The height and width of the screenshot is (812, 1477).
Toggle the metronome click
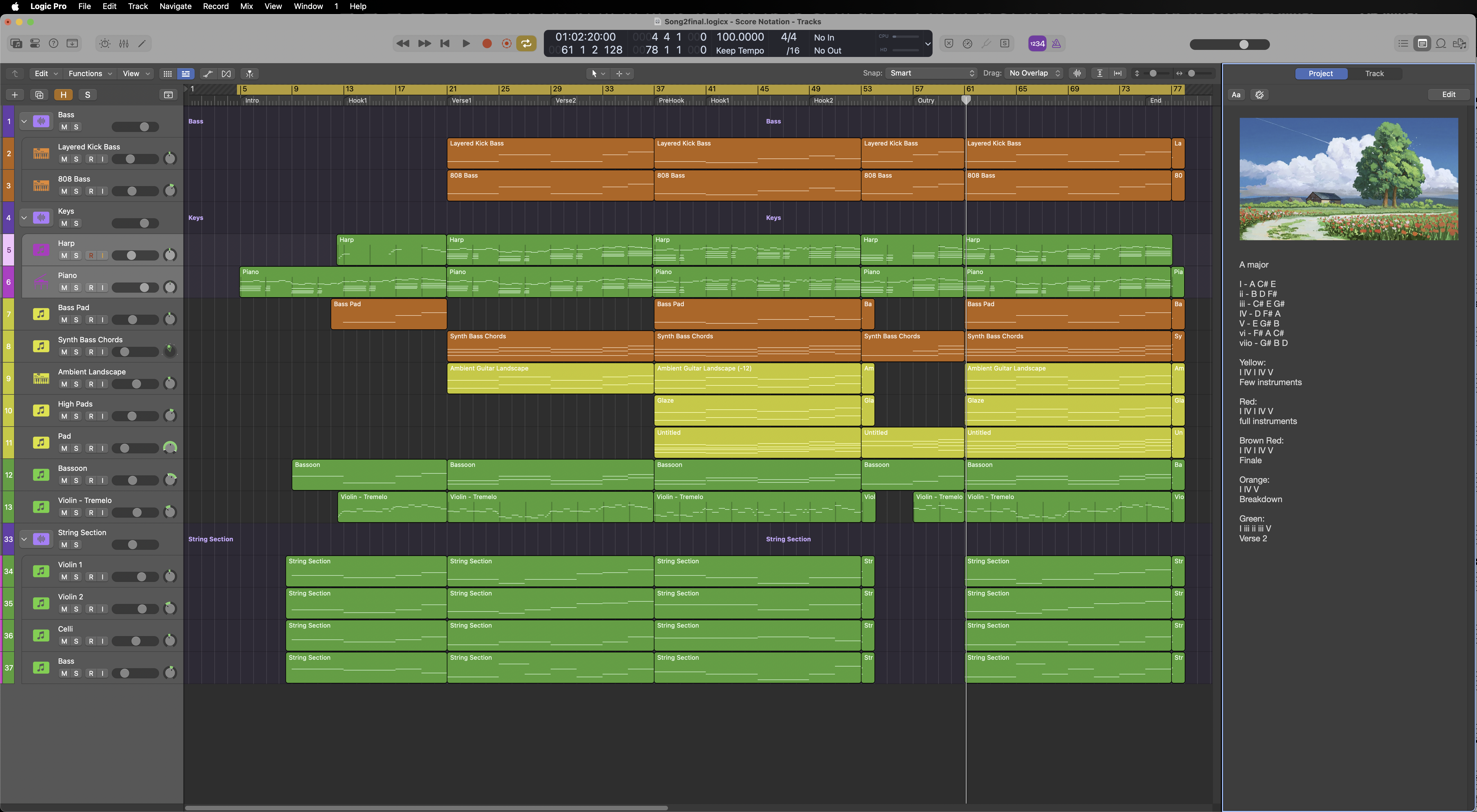(1056, 43)
